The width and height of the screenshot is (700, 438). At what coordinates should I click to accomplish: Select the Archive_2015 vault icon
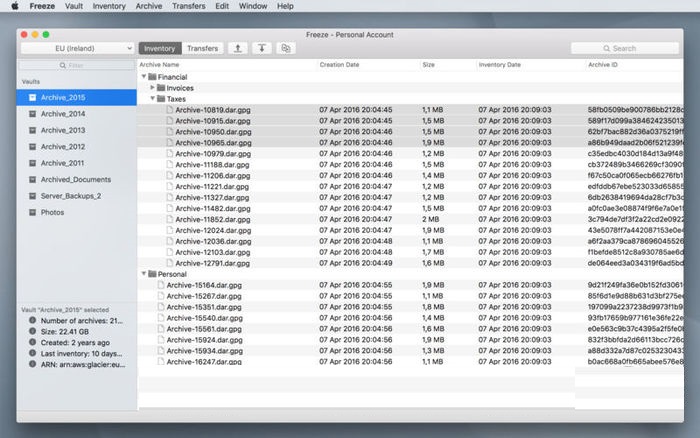[x=32, y=97]
